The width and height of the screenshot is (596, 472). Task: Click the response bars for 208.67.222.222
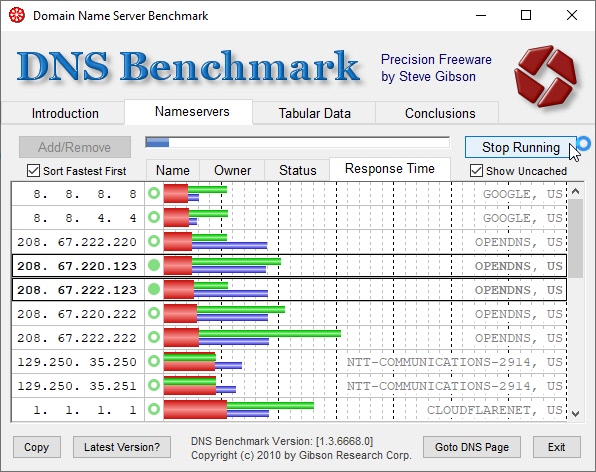click(252, 337)
